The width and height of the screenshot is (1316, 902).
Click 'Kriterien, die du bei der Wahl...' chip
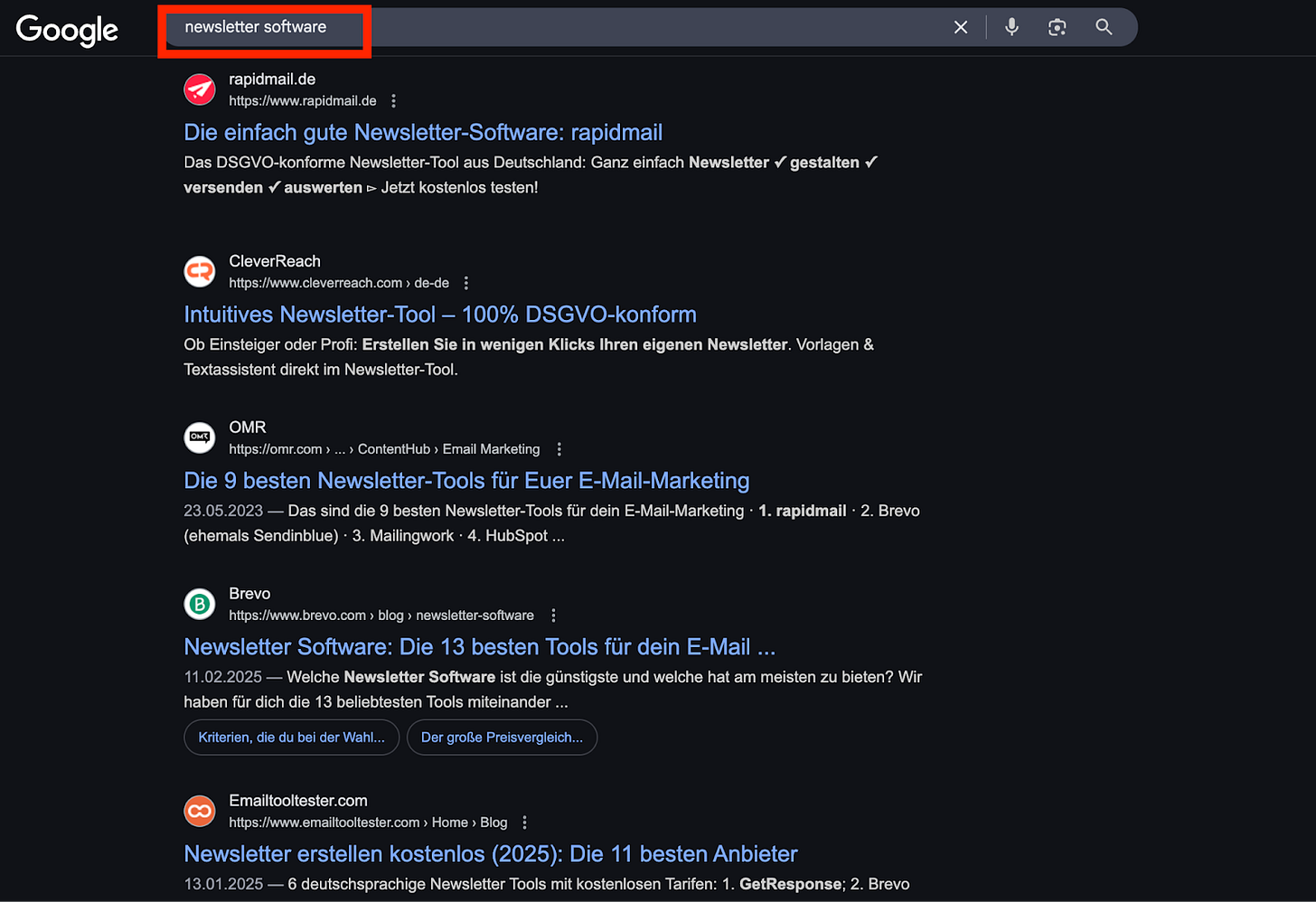(291, 738)
